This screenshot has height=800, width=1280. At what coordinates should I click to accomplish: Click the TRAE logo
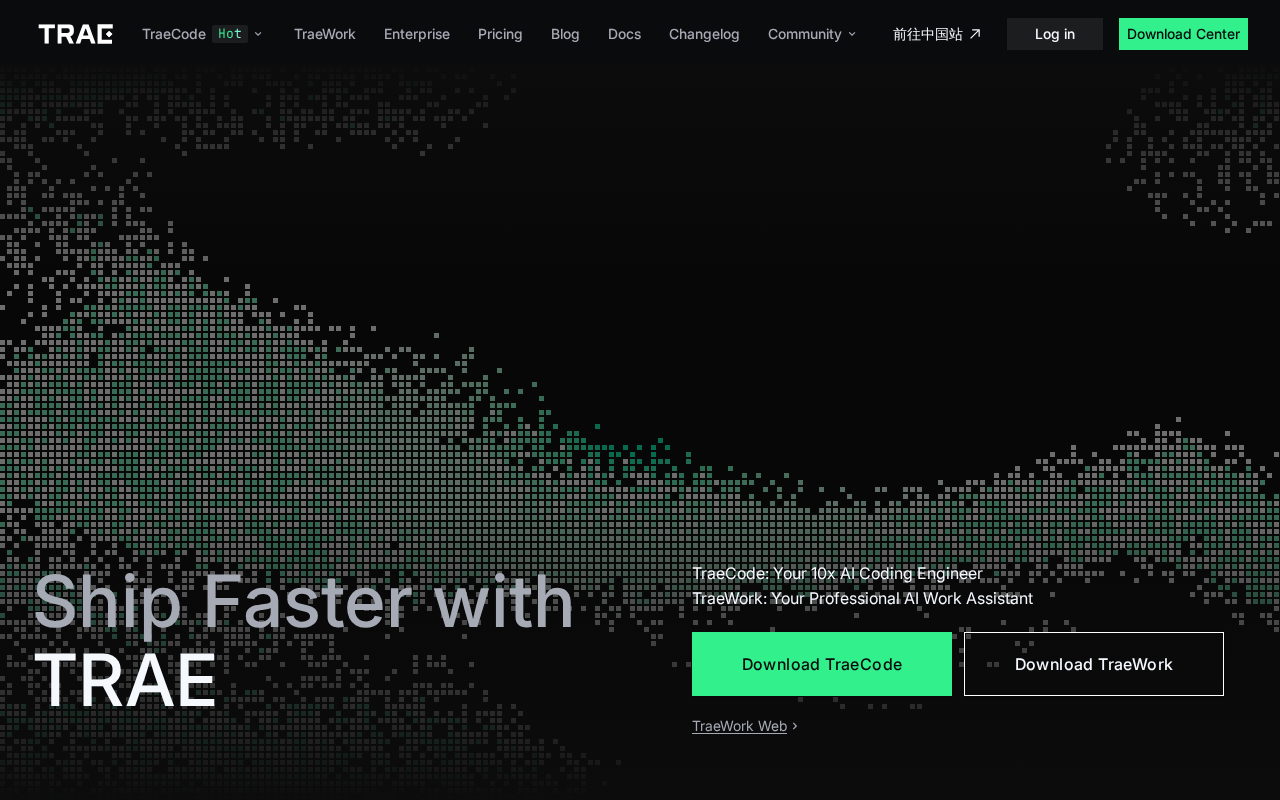(x=76, y=34)
